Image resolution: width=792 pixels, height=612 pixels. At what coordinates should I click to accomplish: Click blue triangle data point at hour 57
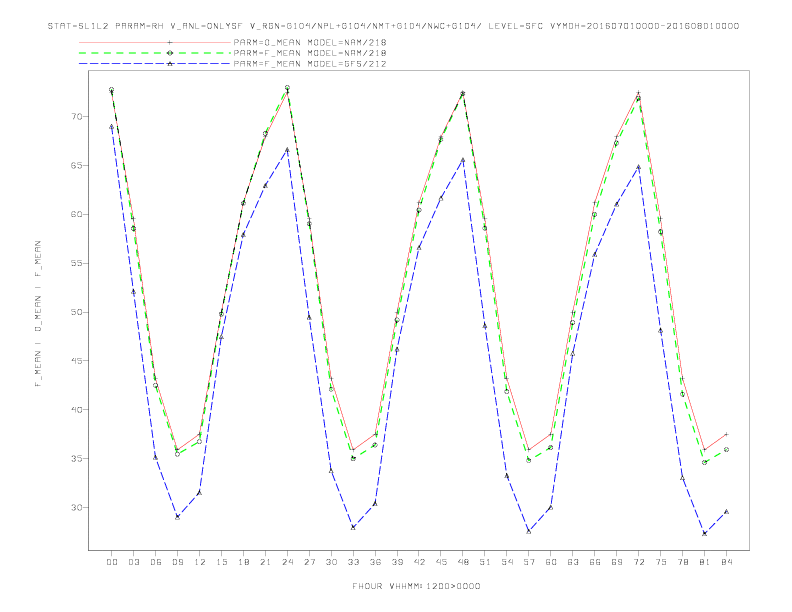coord(529,532)
